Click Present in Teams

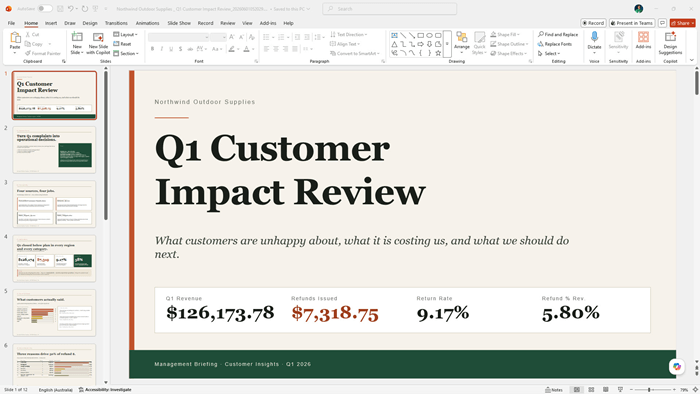pos(632,23)
